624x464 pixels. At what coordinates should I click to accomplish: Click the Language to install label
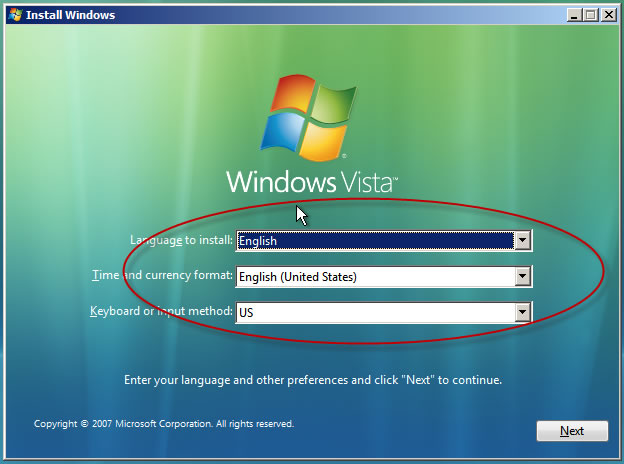[181, 240]
